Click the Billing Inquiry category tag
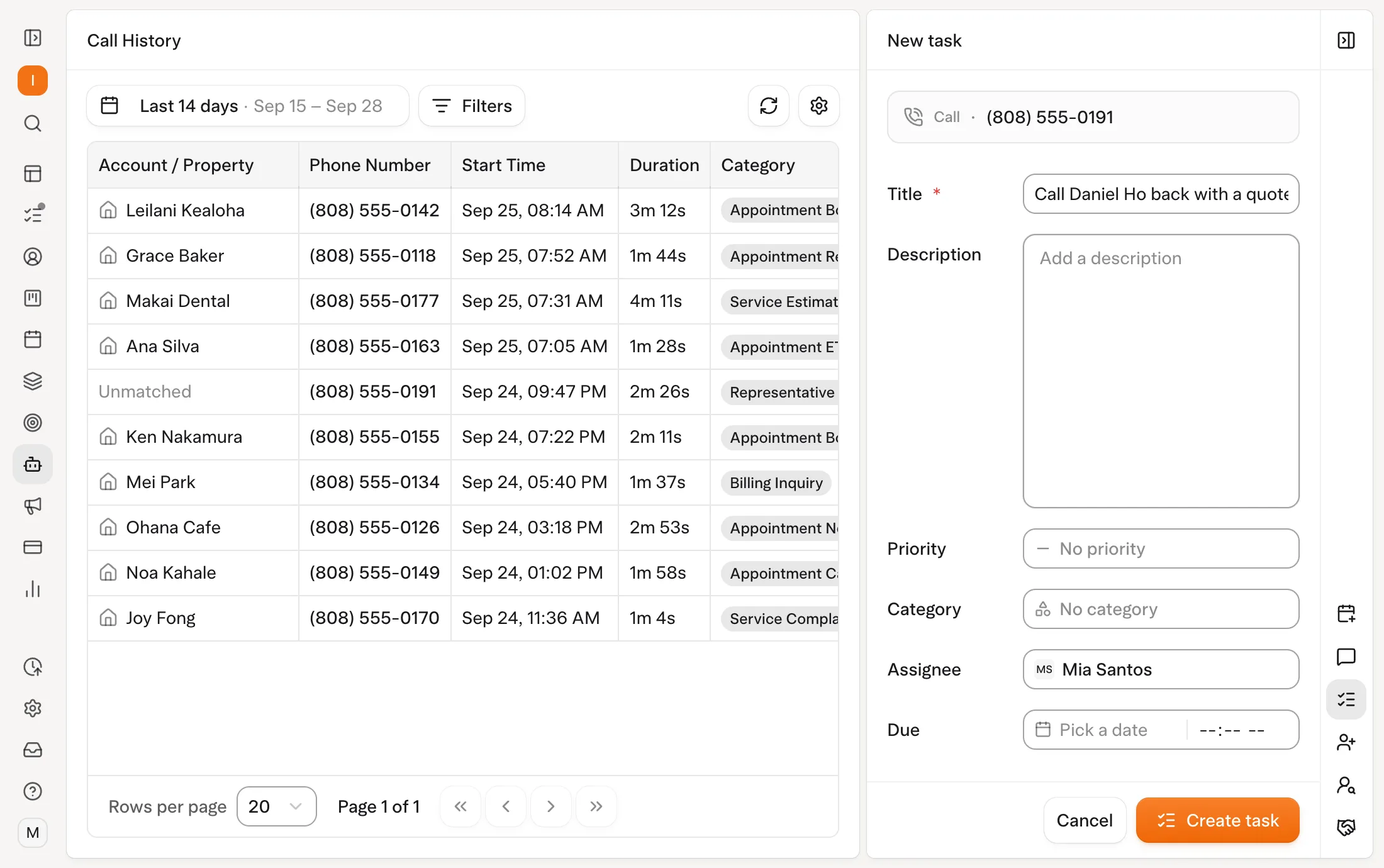Screen dimensions: 1384x868 [776, 482]
